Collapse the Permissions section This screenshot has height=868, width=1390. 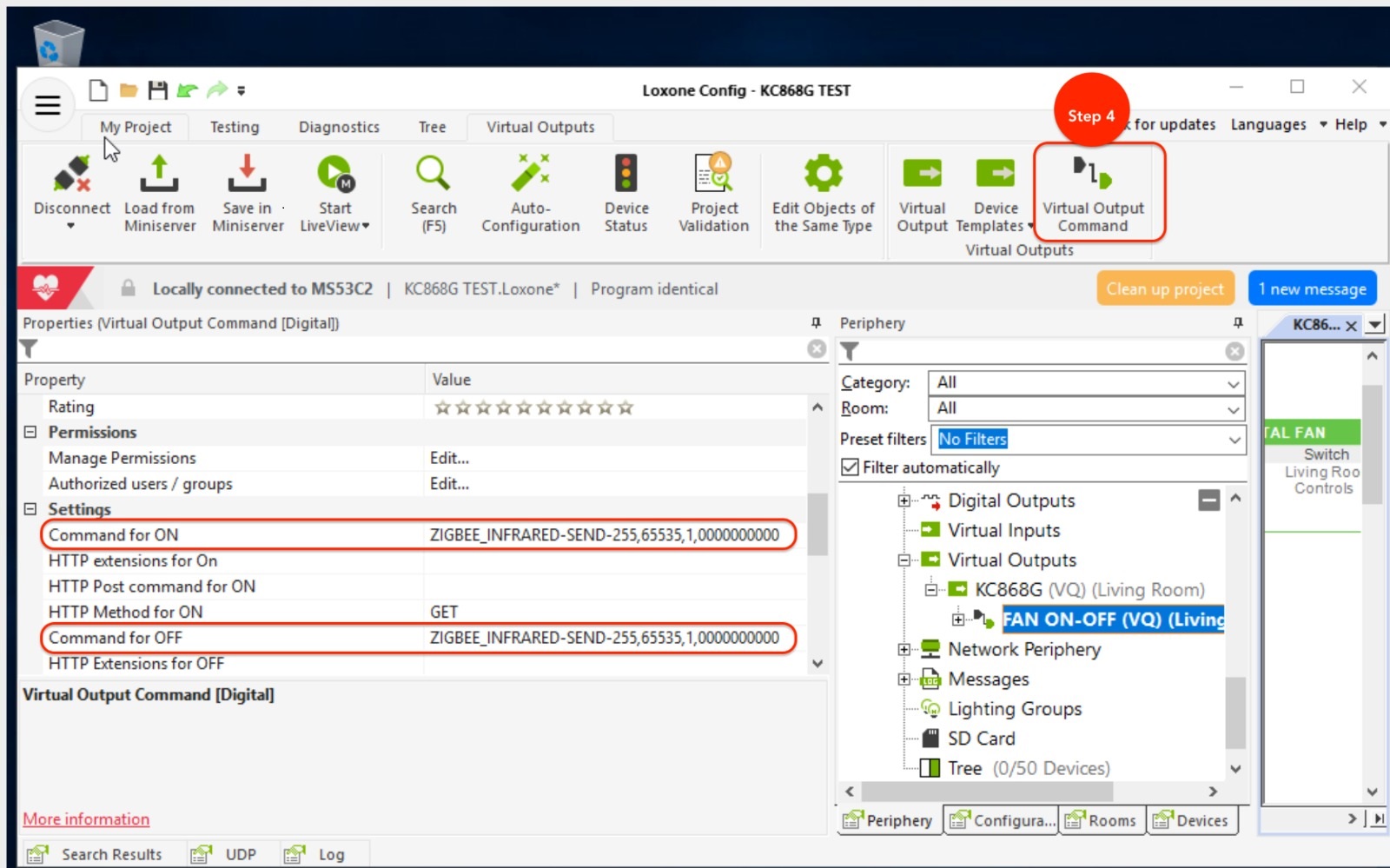(30, 432)
